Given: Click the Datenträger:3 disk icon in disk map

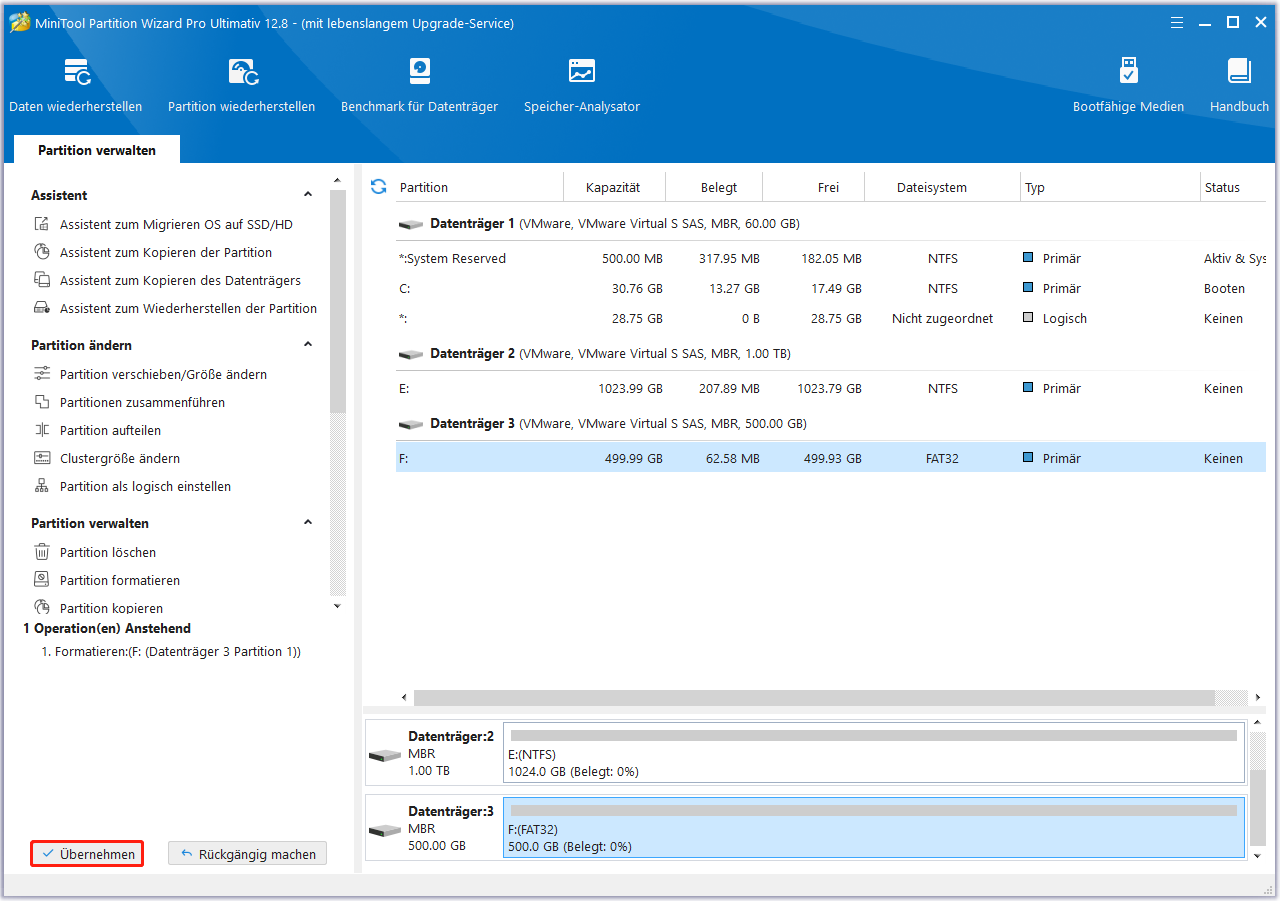Looking at the screenshot, I should [x=384, y=830].
